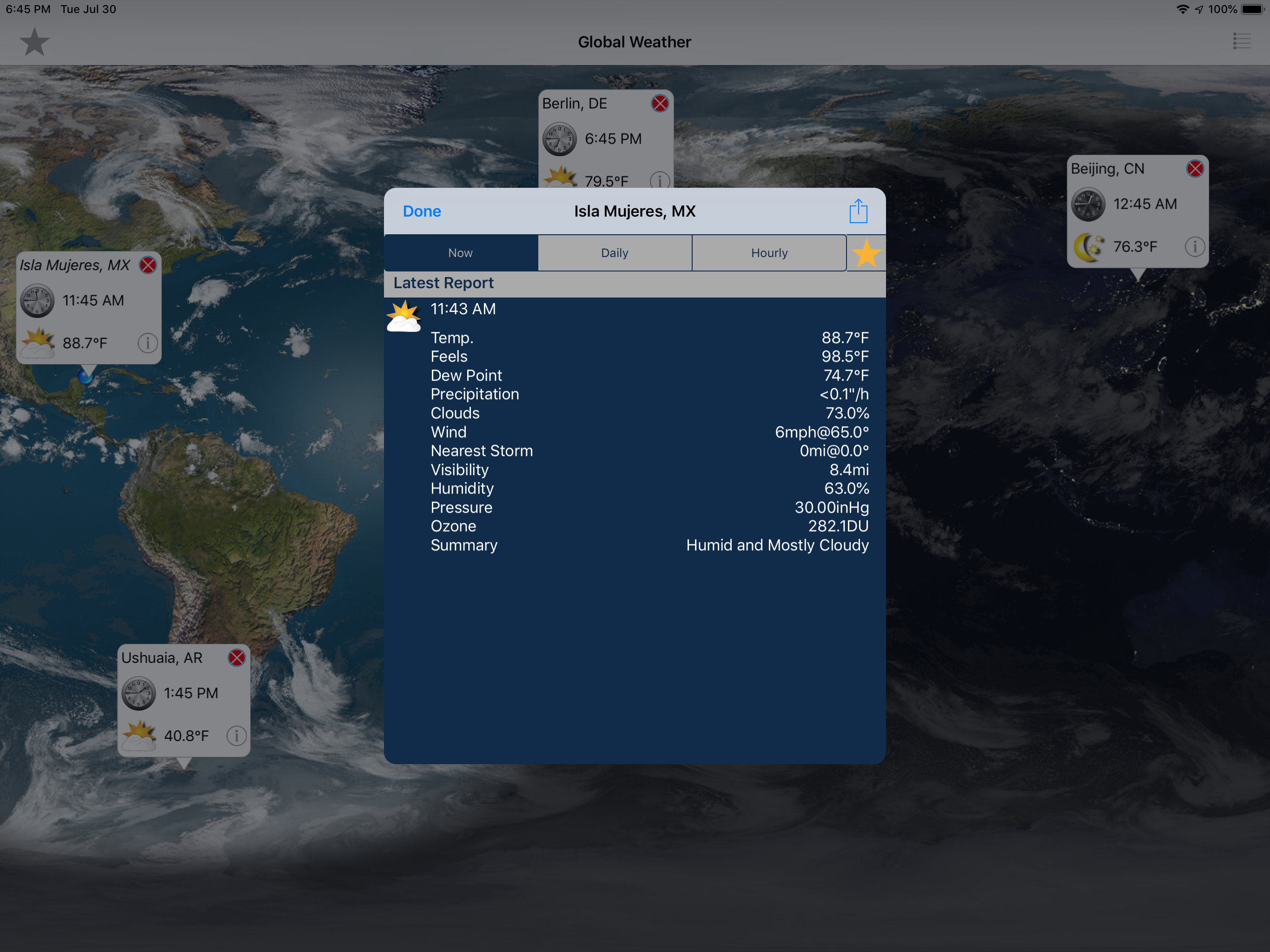
Task: Tap the share icon for Isla Mujeres
Action: [858, 211]
